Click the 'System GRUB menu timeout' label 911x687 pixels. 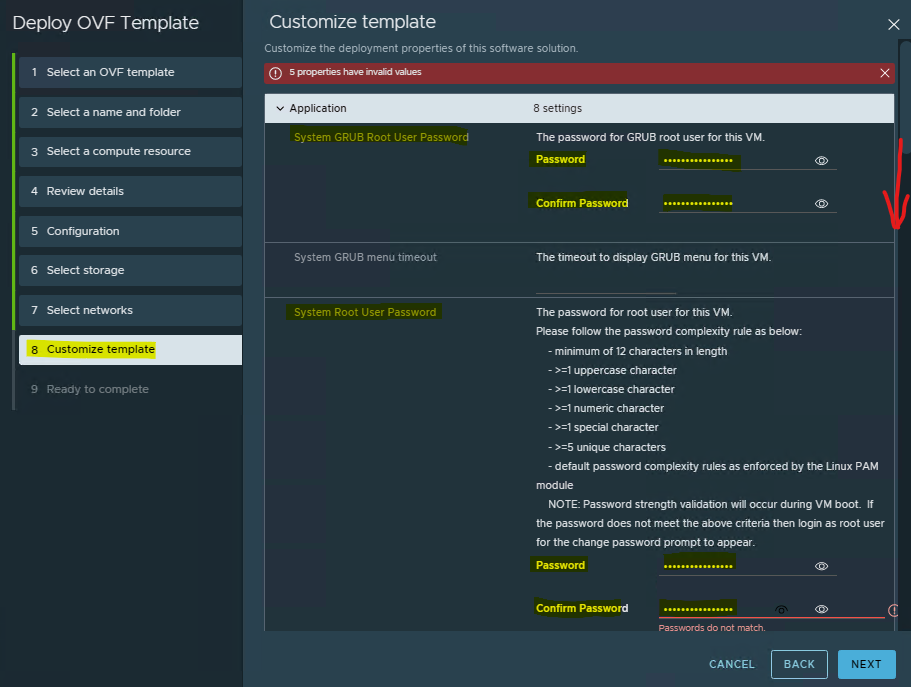(x=365, y=257)
